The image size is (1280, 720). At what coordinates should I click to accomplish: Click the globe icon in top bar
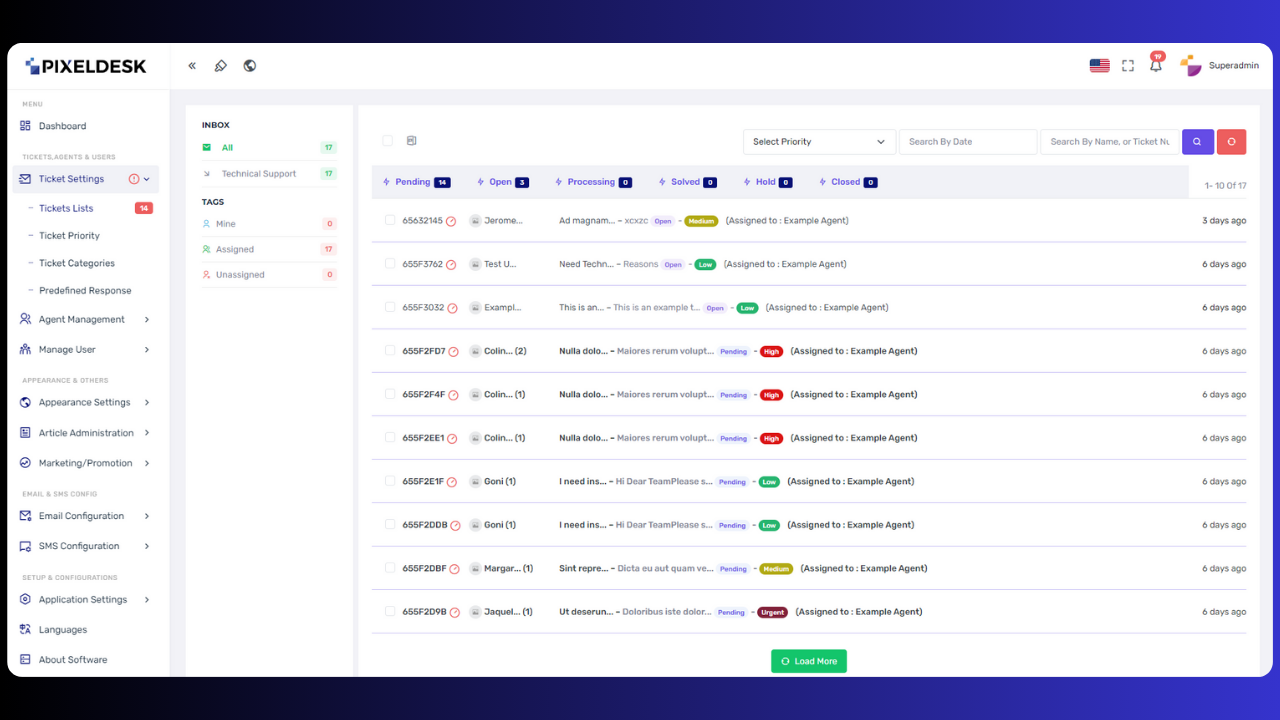250,66
